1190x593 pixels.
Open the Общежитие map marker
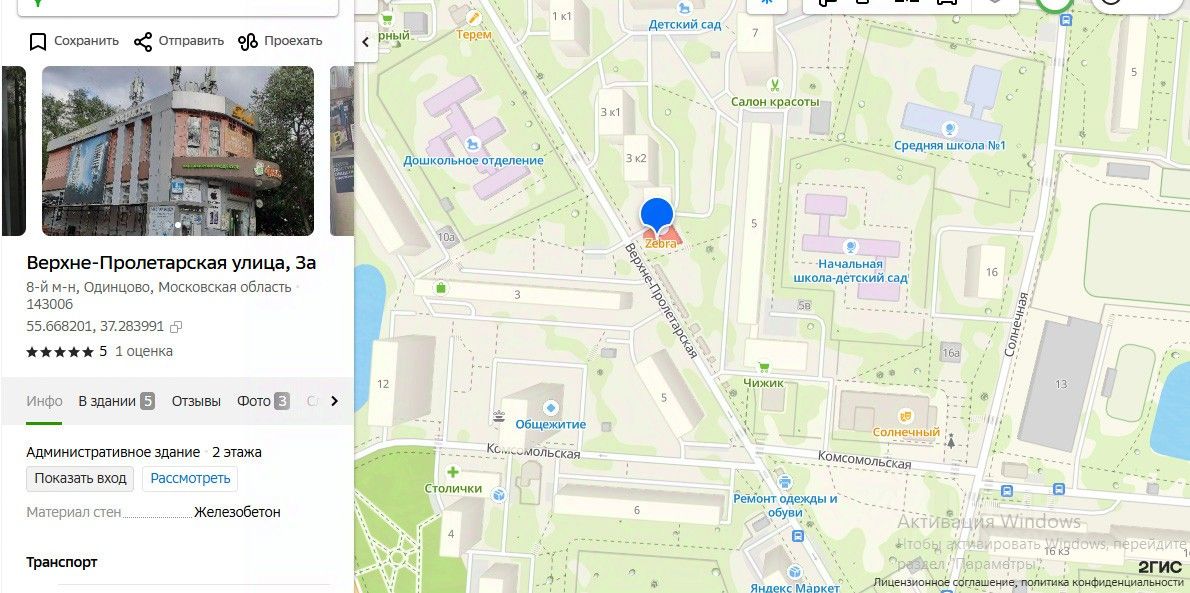click(551, 408)
